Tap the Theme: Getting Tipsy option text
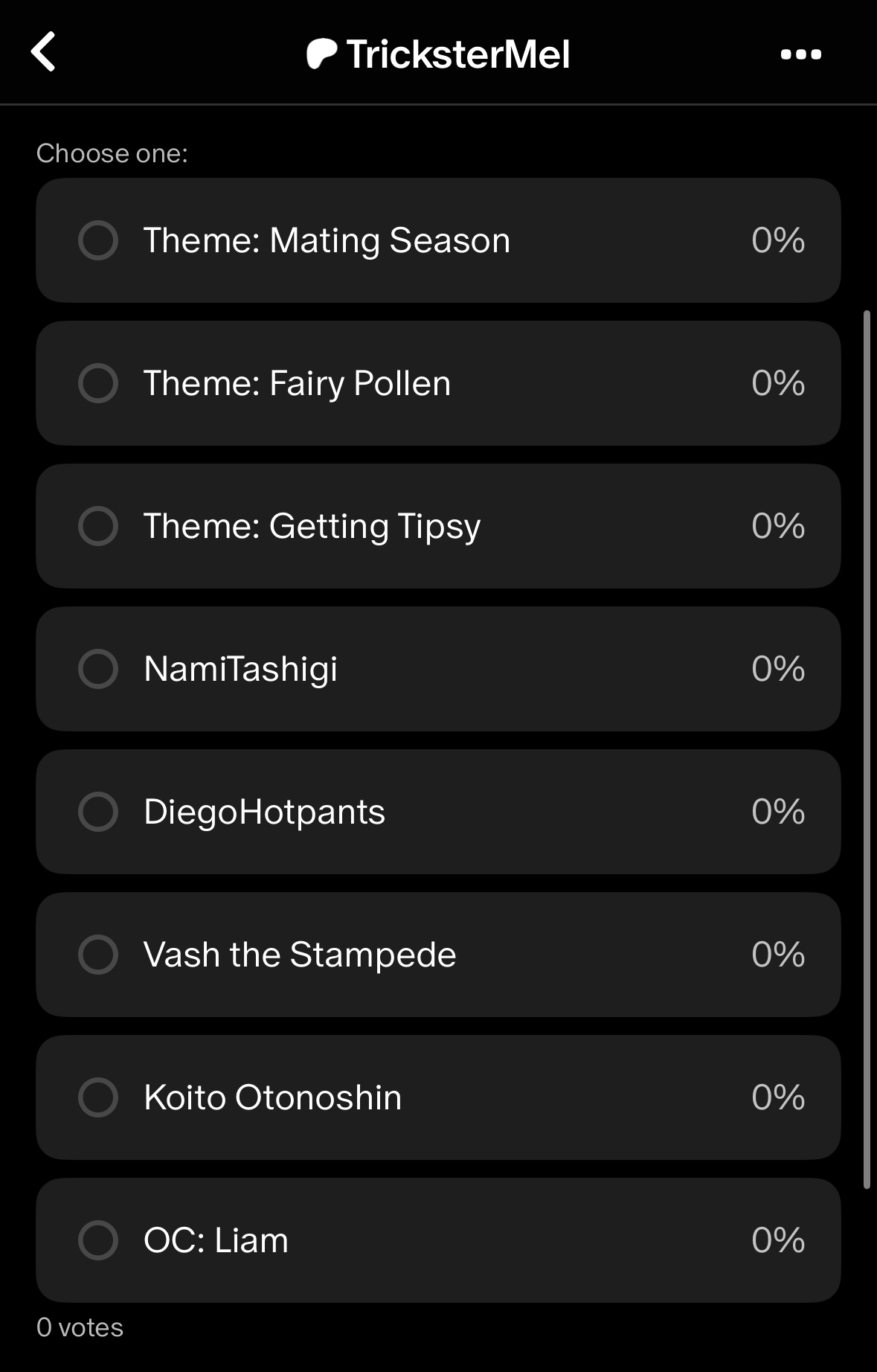This screenshot has width=877, height=1372. 312,526
